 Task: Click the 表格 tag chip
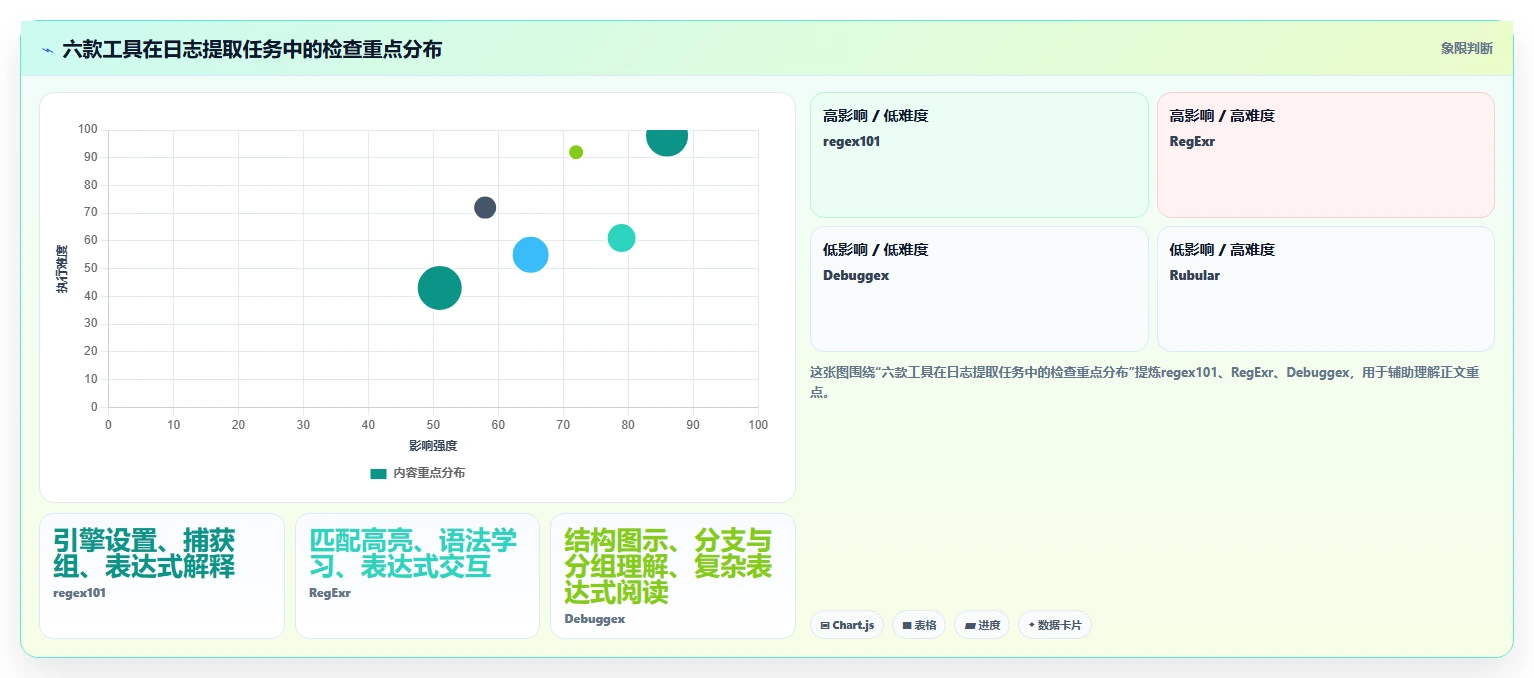[919, 625]
